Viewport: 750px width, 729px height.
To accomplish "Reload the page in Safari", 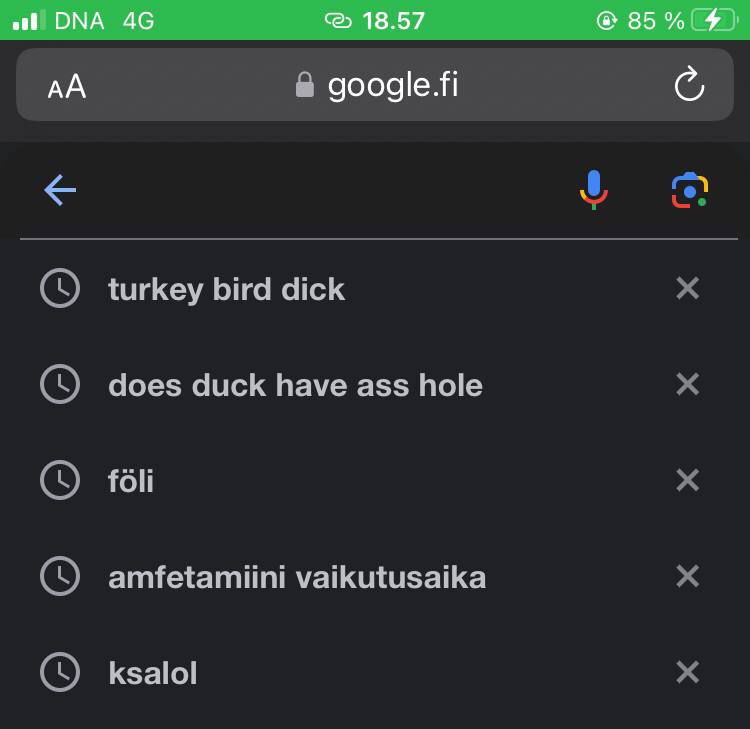I will [689, 86].
